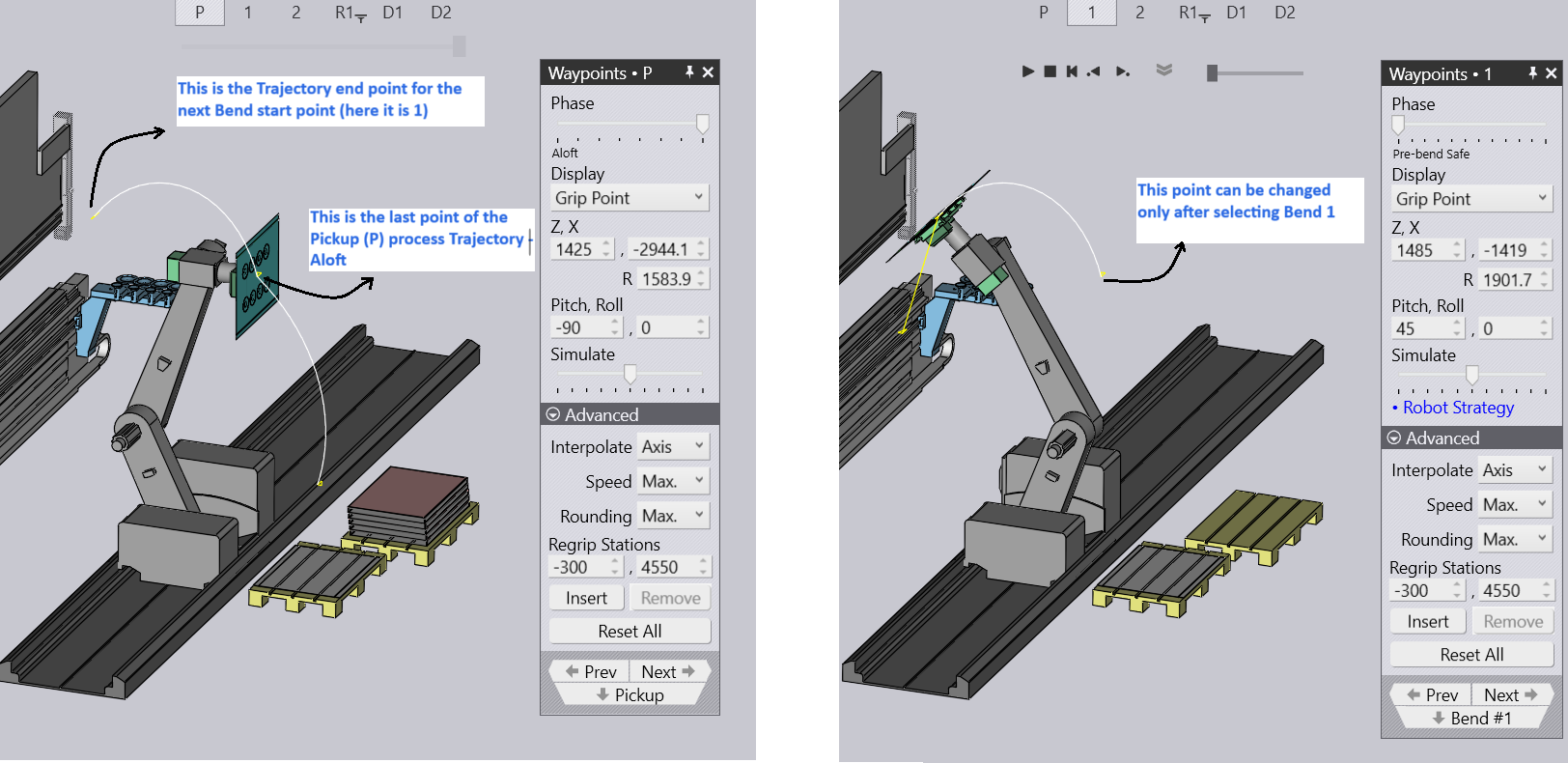Select tab P in right view

click(1044, 13)
